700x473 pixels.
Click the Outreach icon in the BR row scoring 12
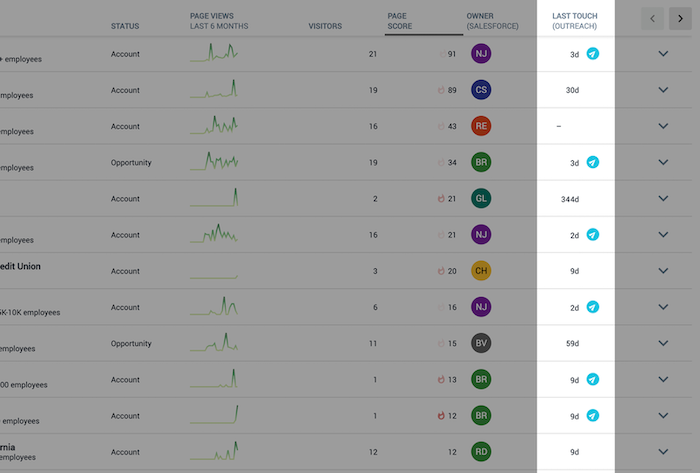tap(592, 415)
